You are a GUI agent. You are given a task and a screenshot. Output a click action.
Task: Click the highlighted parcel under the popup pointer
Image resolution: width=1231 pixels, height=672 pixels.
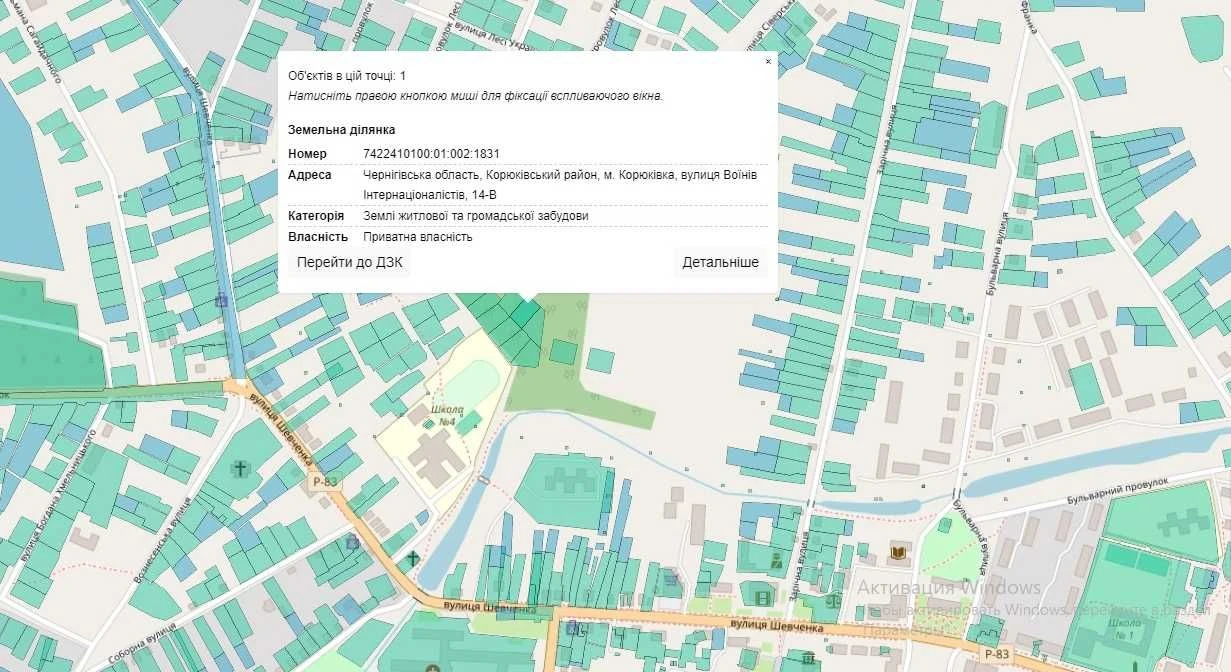click(x=525, y=316)
